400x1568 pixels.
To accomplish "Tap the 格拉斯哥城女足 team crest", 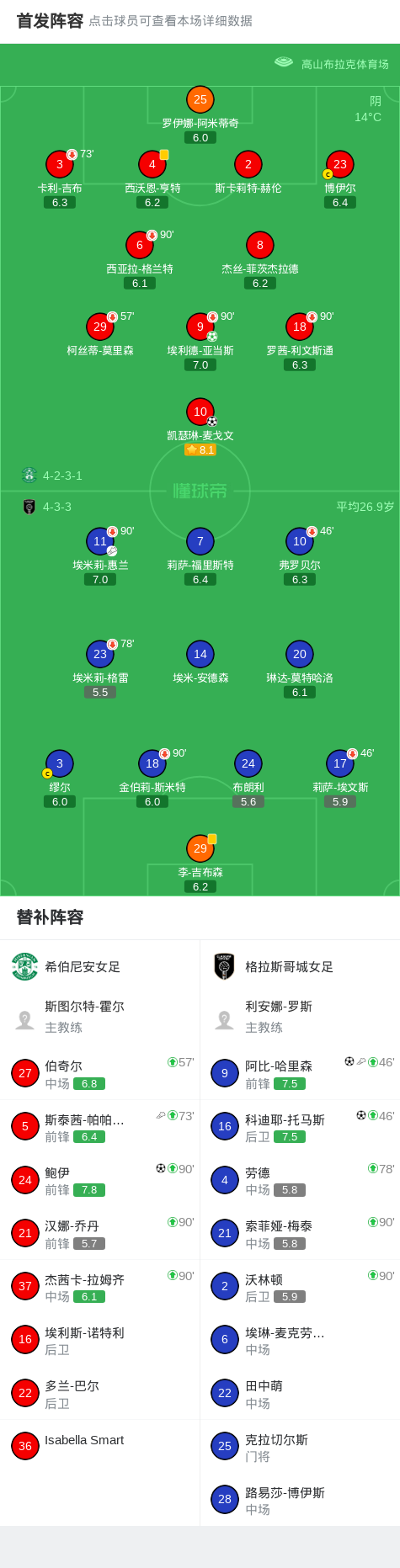I will click(224, 966).
